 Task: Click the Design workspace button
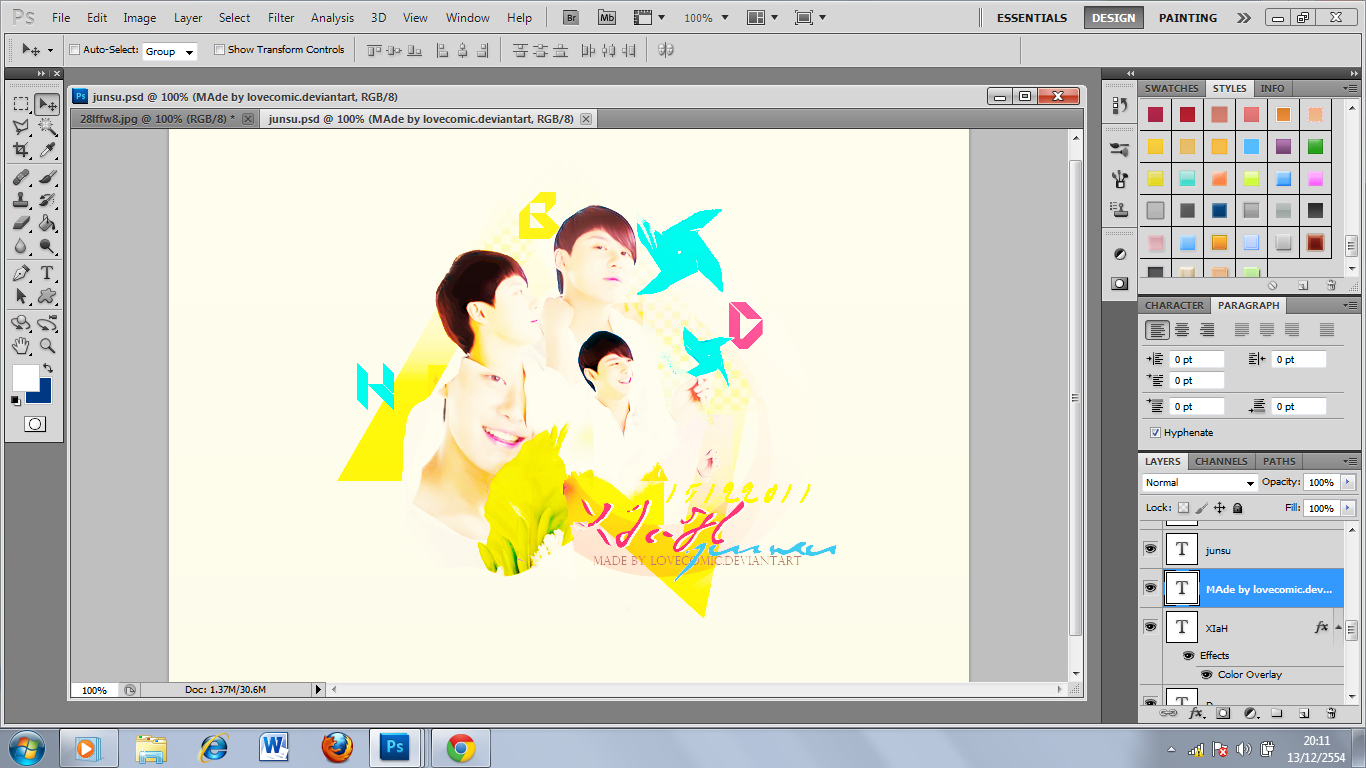1114,18
